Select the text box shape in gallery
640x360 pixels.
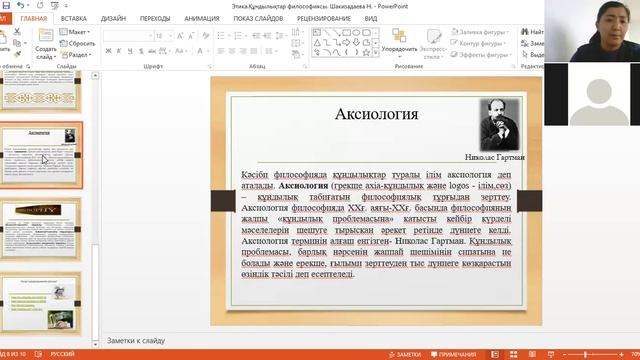point(317,32)
